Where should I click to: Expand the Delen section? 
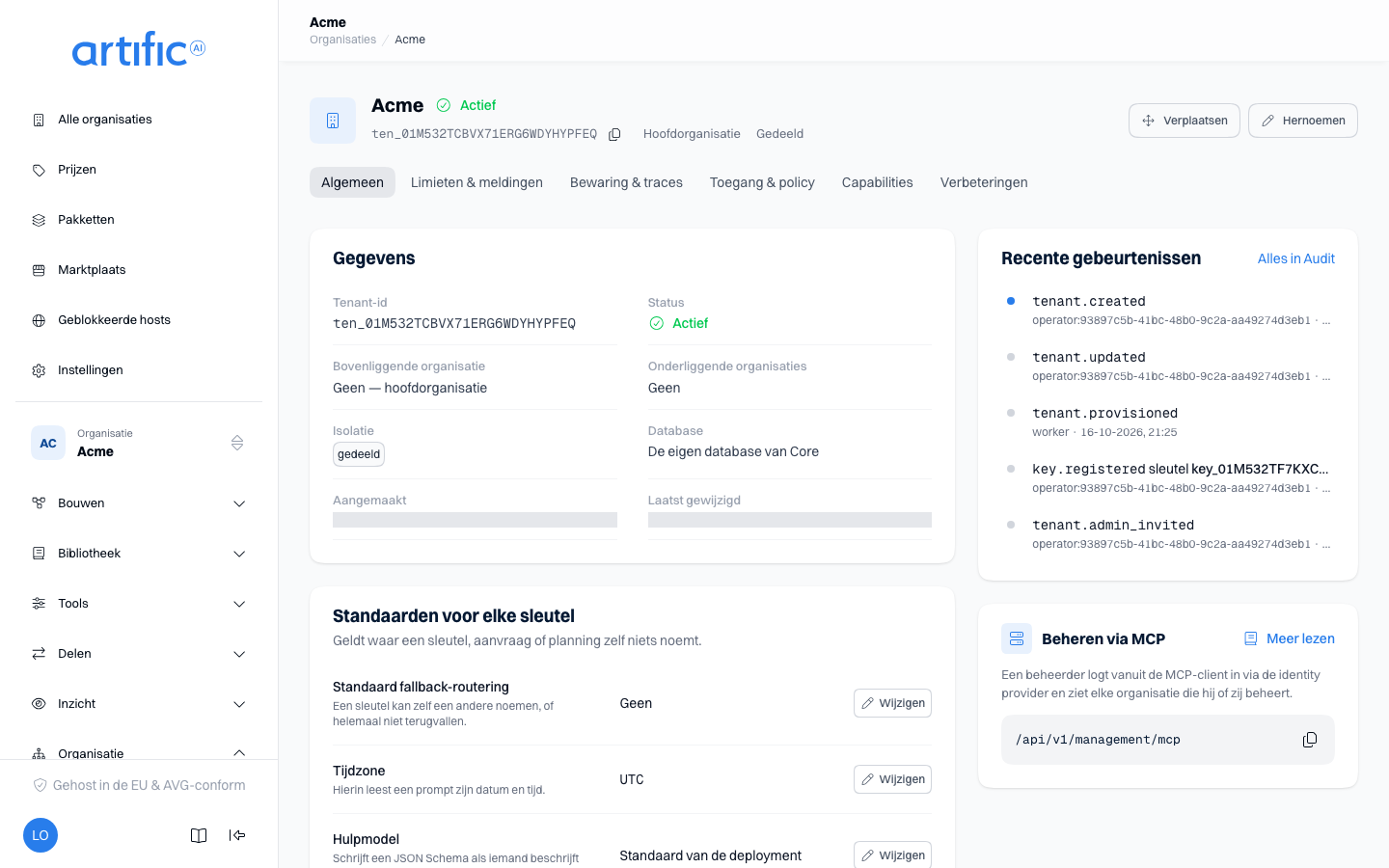pos(139,654)
